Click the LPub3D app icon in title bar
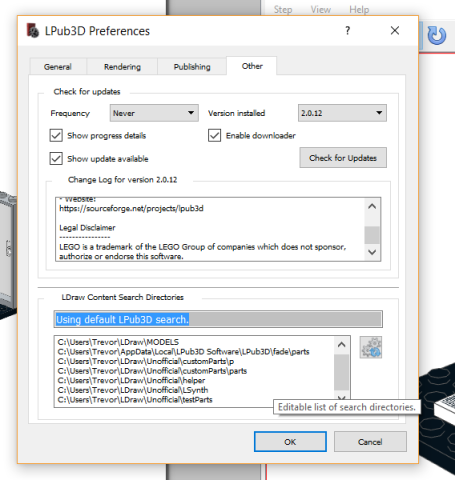The width and height of the screenshot is (455, 480). click(x=33, y=31)
